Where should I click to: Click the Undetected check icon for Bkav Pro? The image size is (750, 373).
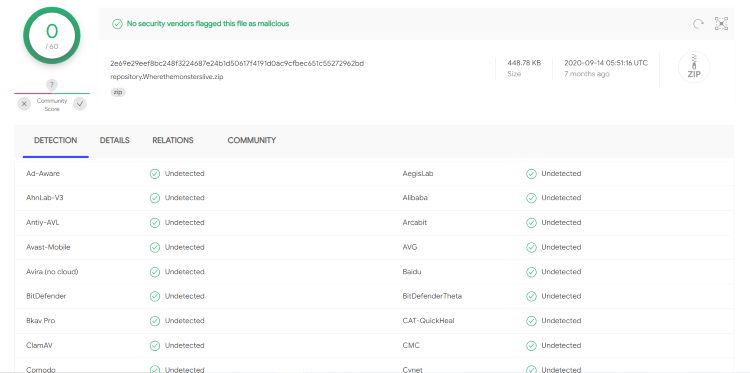click(155, 321)
